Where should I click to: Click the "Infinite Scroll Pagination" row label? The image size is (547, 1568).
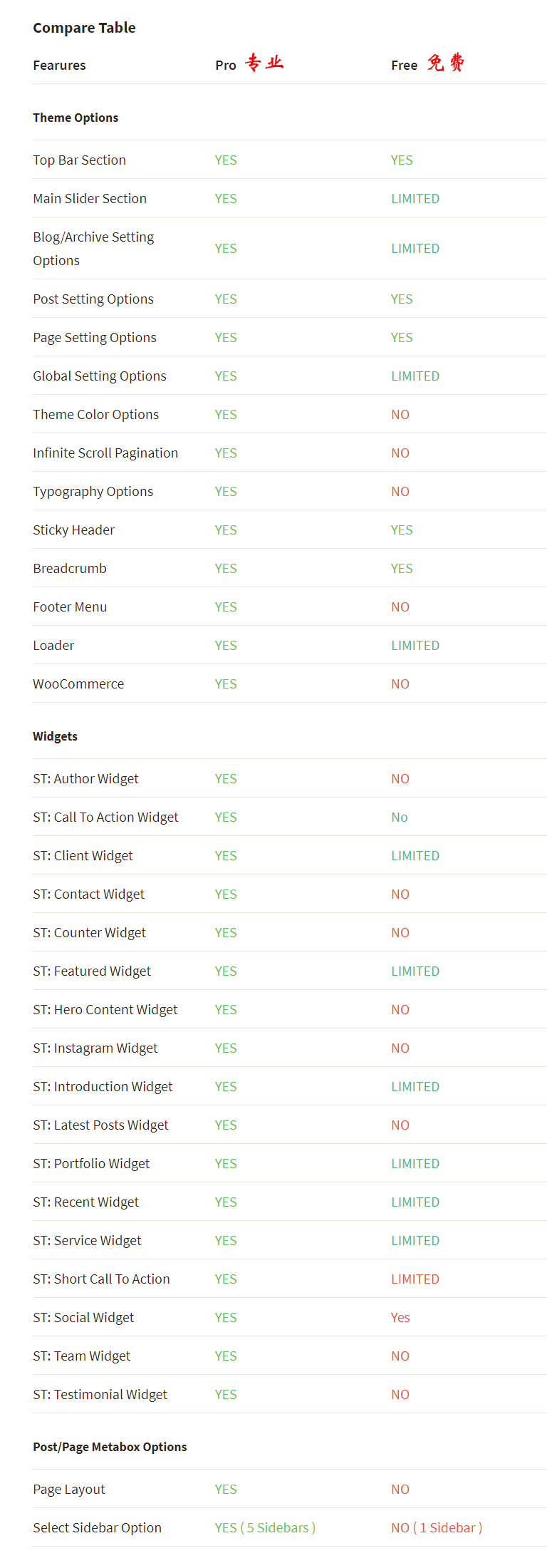105,453
